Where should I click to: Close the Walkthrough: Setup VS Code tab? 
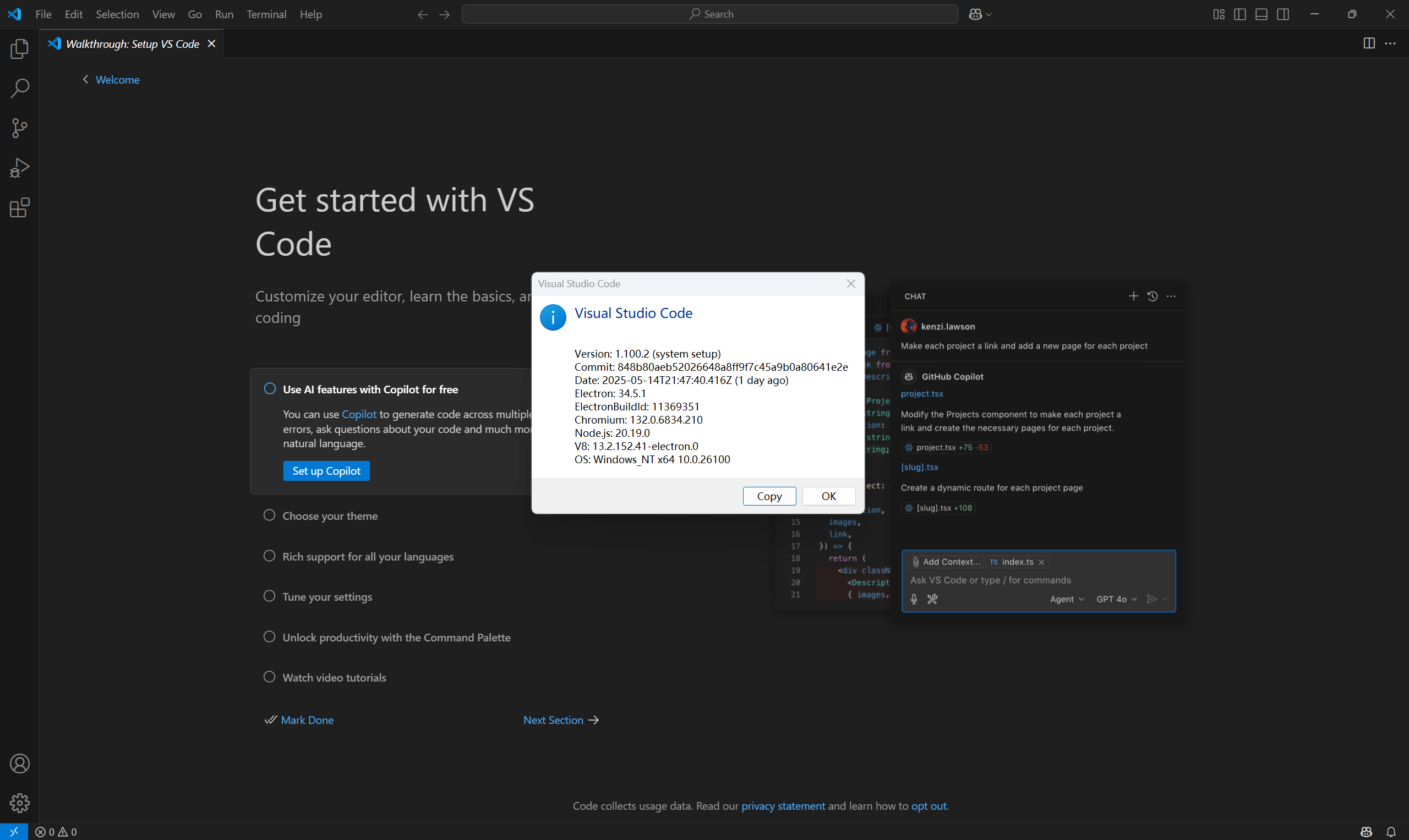click(212, 43)
